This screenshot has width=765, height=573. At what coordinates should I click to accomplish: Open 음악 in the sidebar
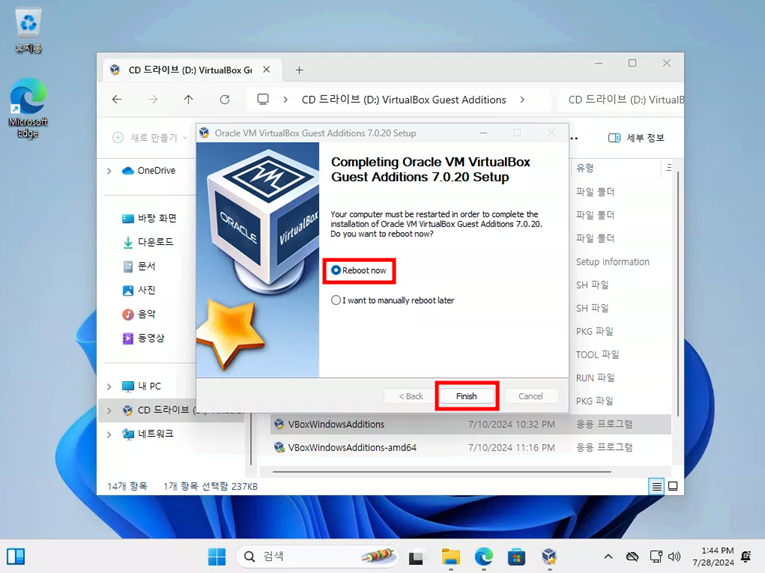pos(139,314)
